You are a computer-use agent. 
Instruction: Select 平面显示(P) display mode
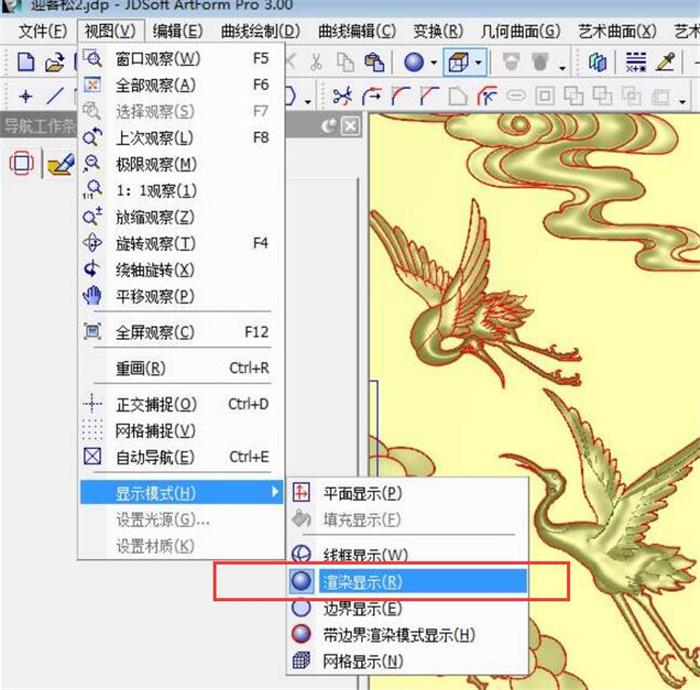407,493
